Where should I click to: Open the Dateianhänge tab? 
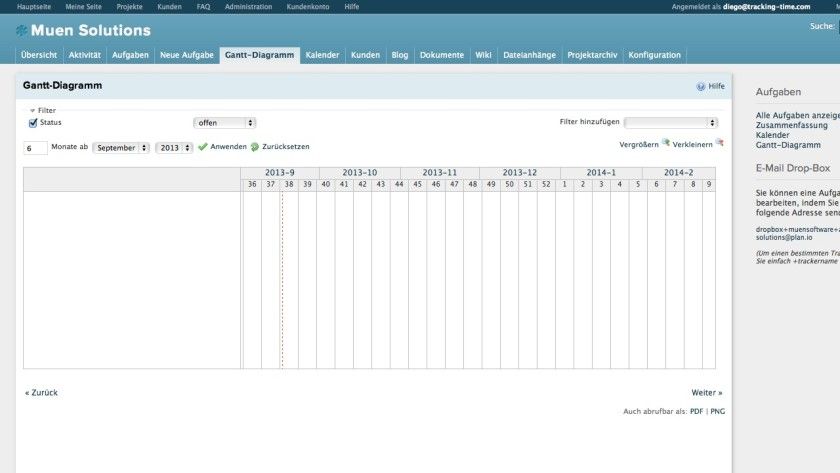point(529,55)
